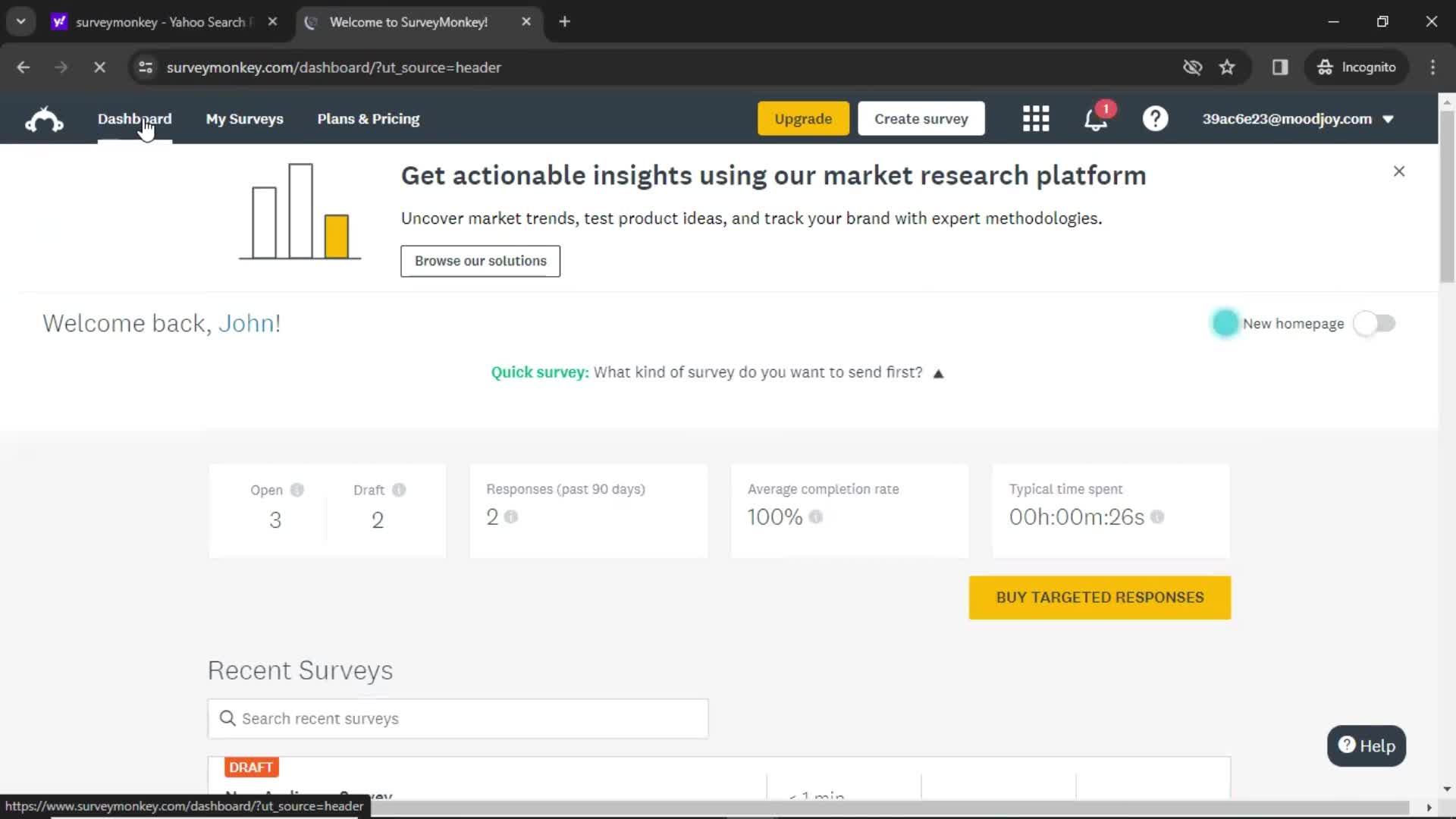Click the Browse our solutions button
The width and height of the screenshot is (1456, 819).
(481, 261)
